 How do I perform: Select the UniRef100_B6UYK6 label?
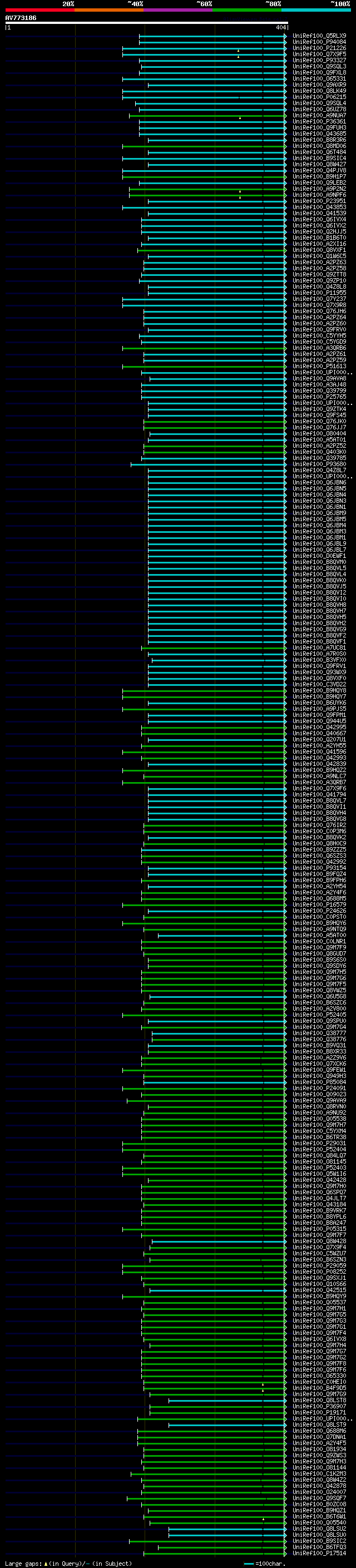point(319,703)
